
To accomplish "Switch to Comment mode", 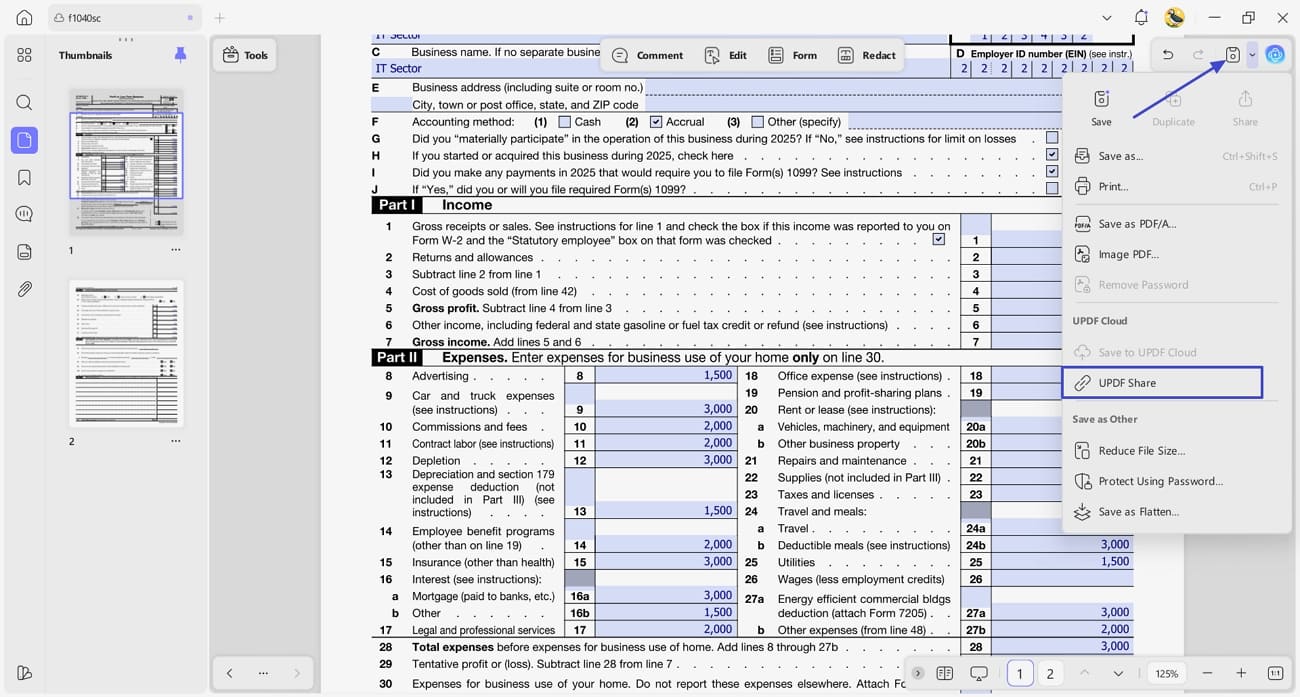I will [647, 55].
